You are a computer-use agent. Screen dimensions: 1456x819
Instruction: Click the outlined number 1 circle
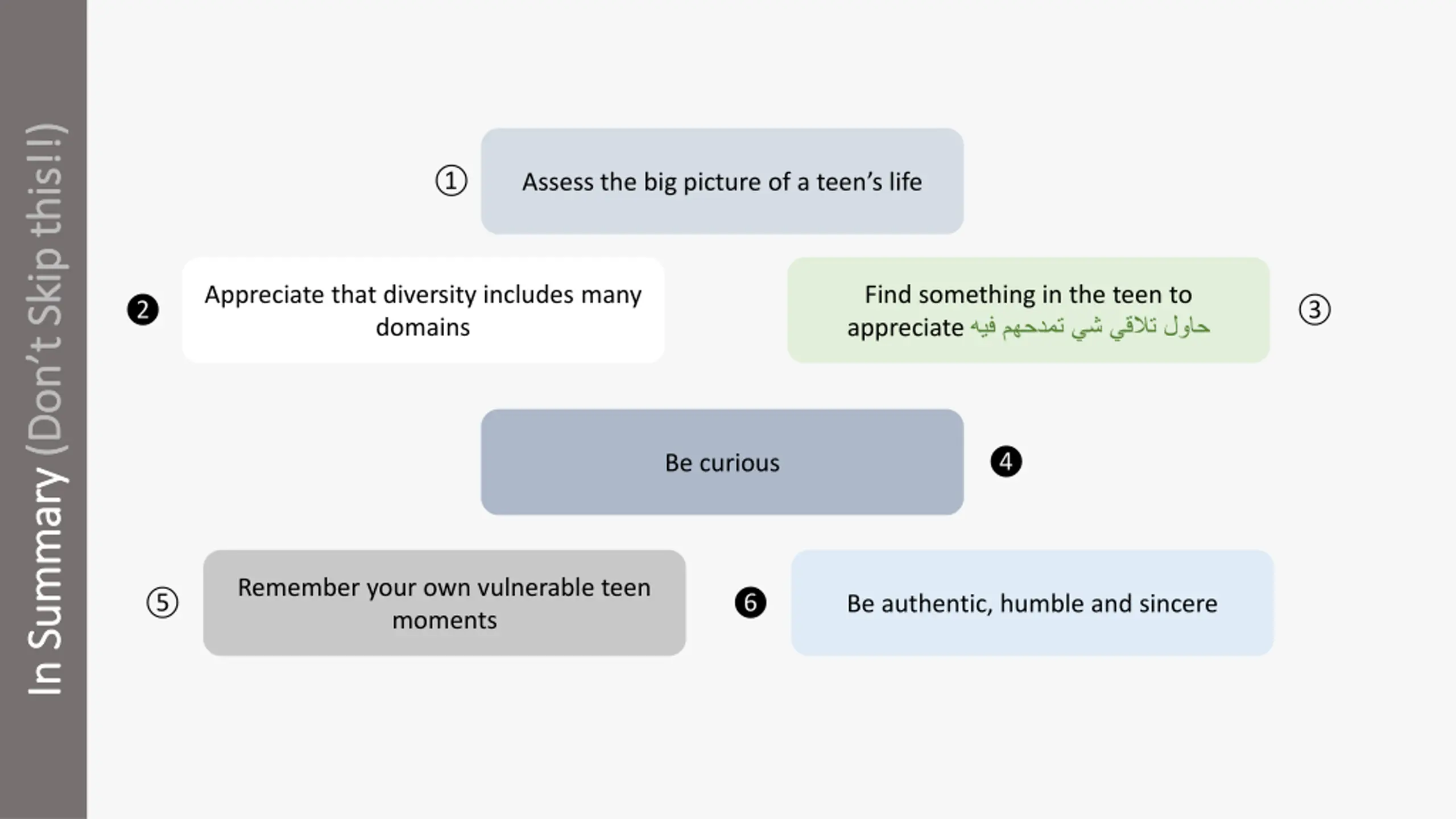(451, 181)
